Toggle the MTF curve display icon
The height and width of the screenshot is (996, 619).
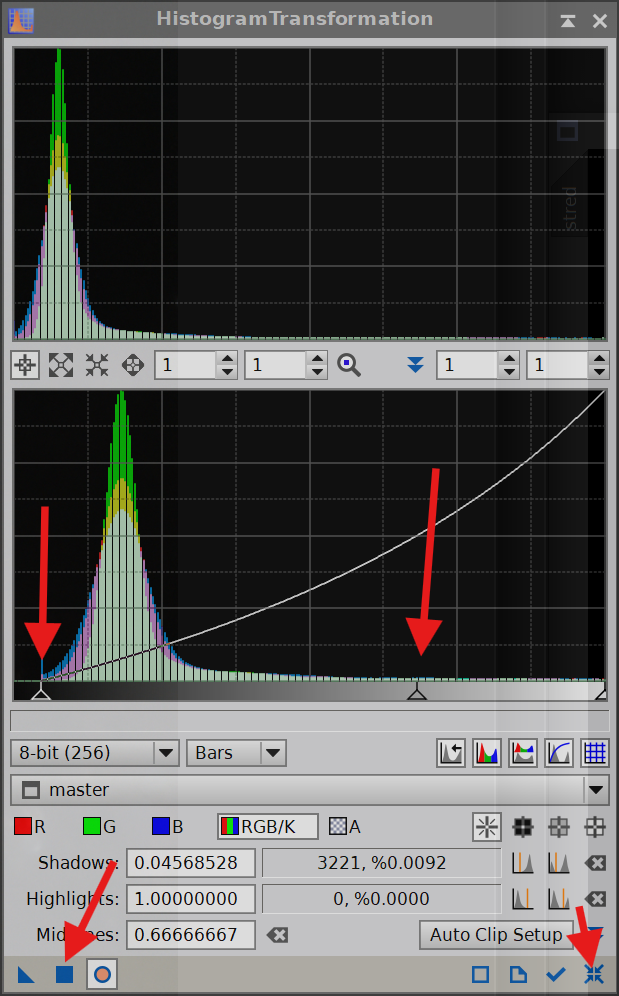tap(559, 752)
